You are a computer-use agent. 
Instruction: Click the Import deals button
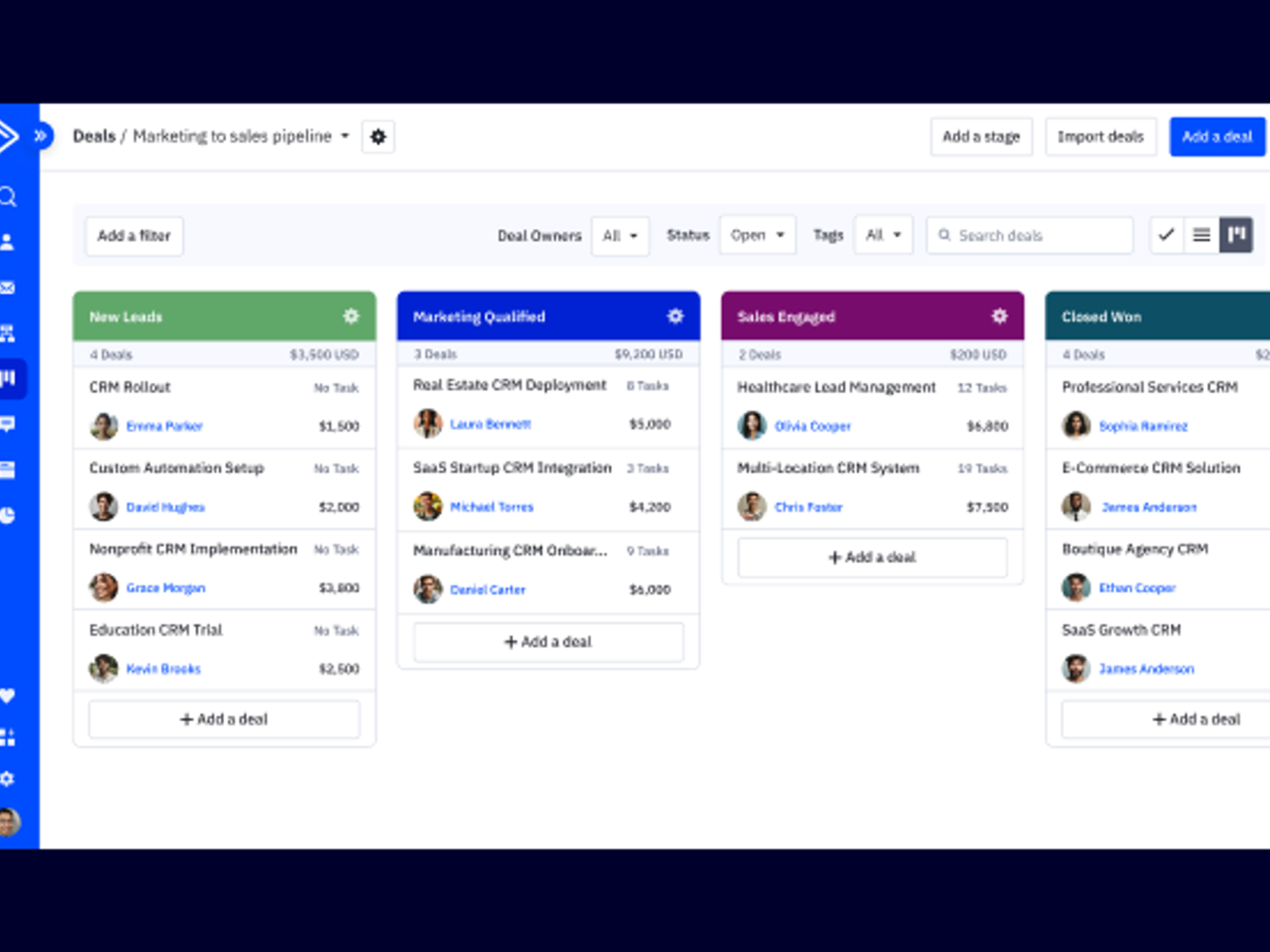pyautogui.click(x=1100, y=137)
